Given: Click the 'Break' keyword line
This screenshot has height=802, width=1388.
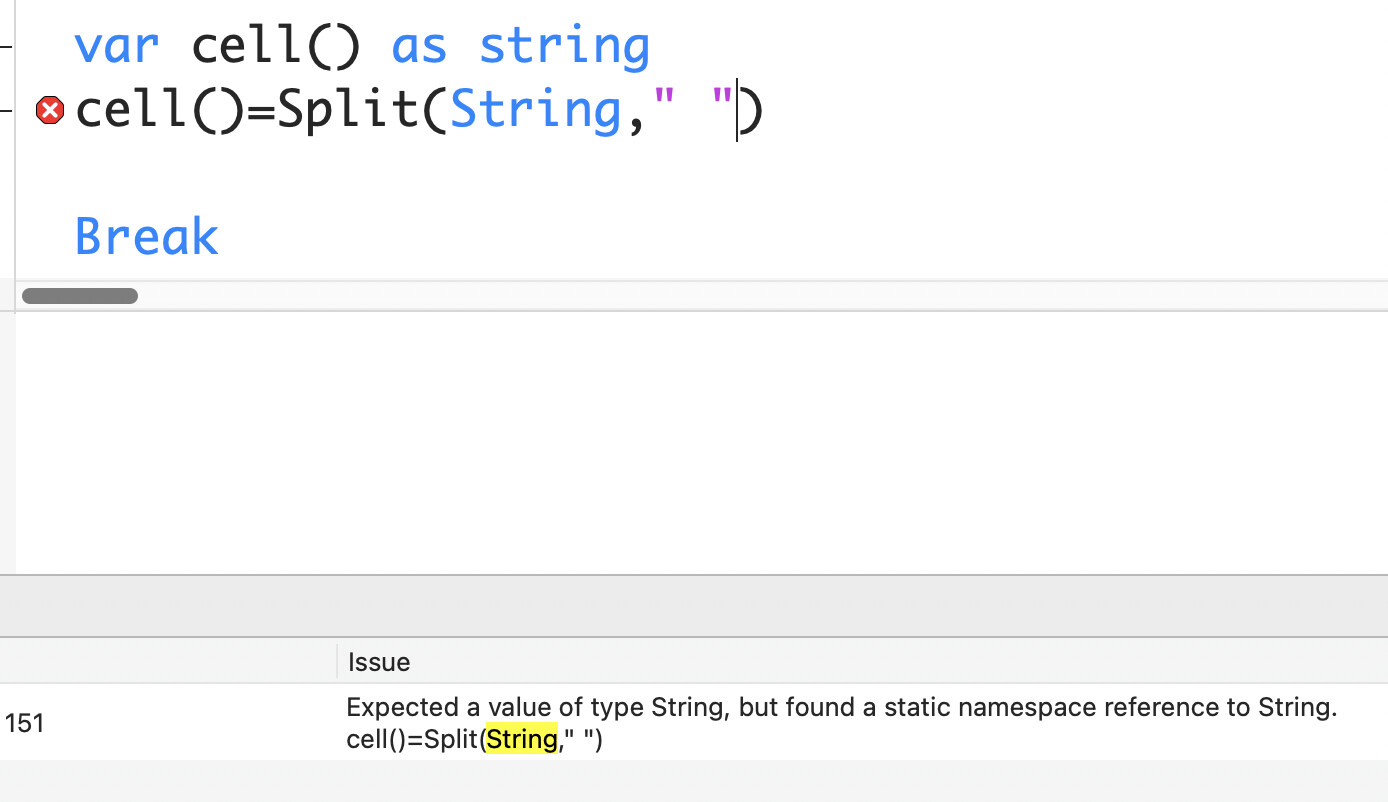Looking at the screenshot, I should pyautogui.click(x=146, y=238).
